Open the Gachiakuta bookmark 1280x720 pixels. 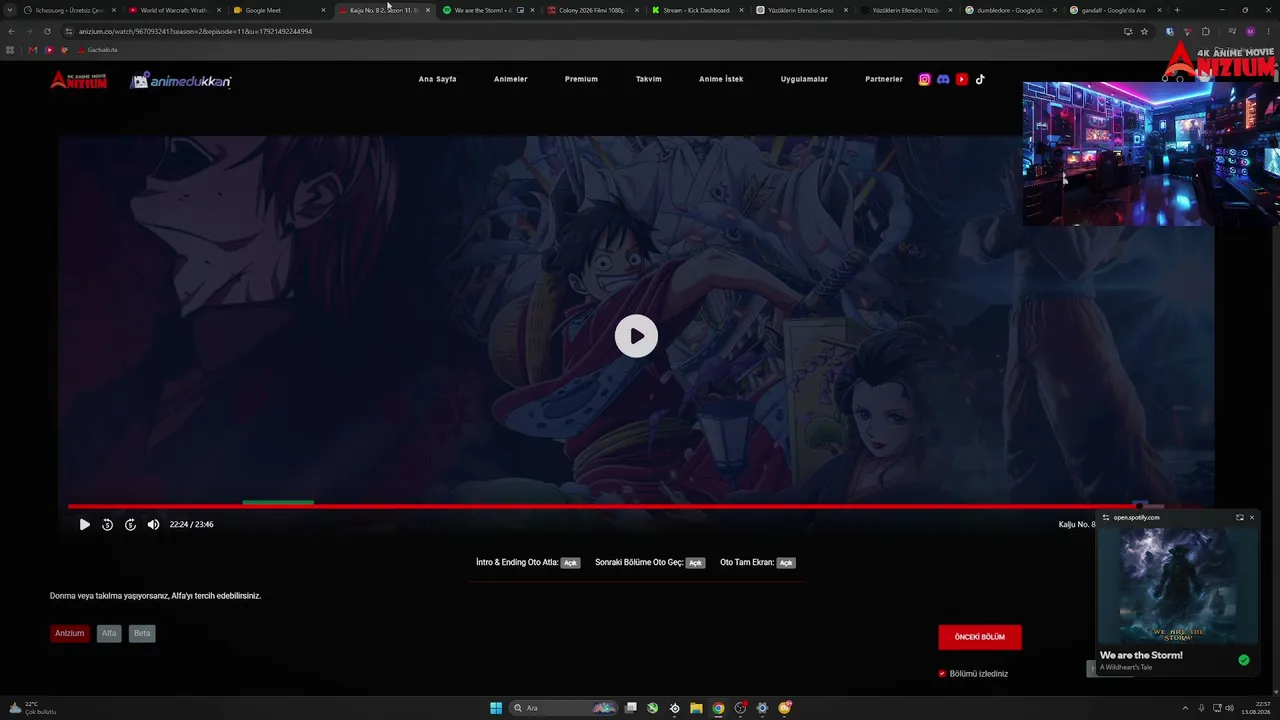click(97, 50)
